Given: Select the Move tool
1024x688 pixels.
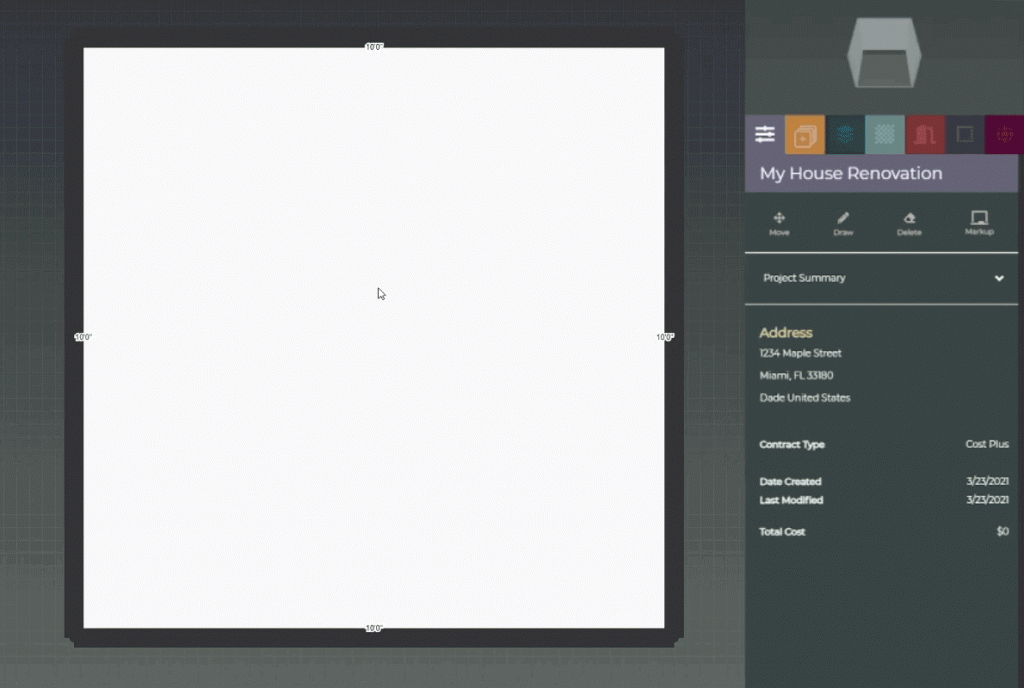Looking at the screenshot, I should (x=779, y=223).
